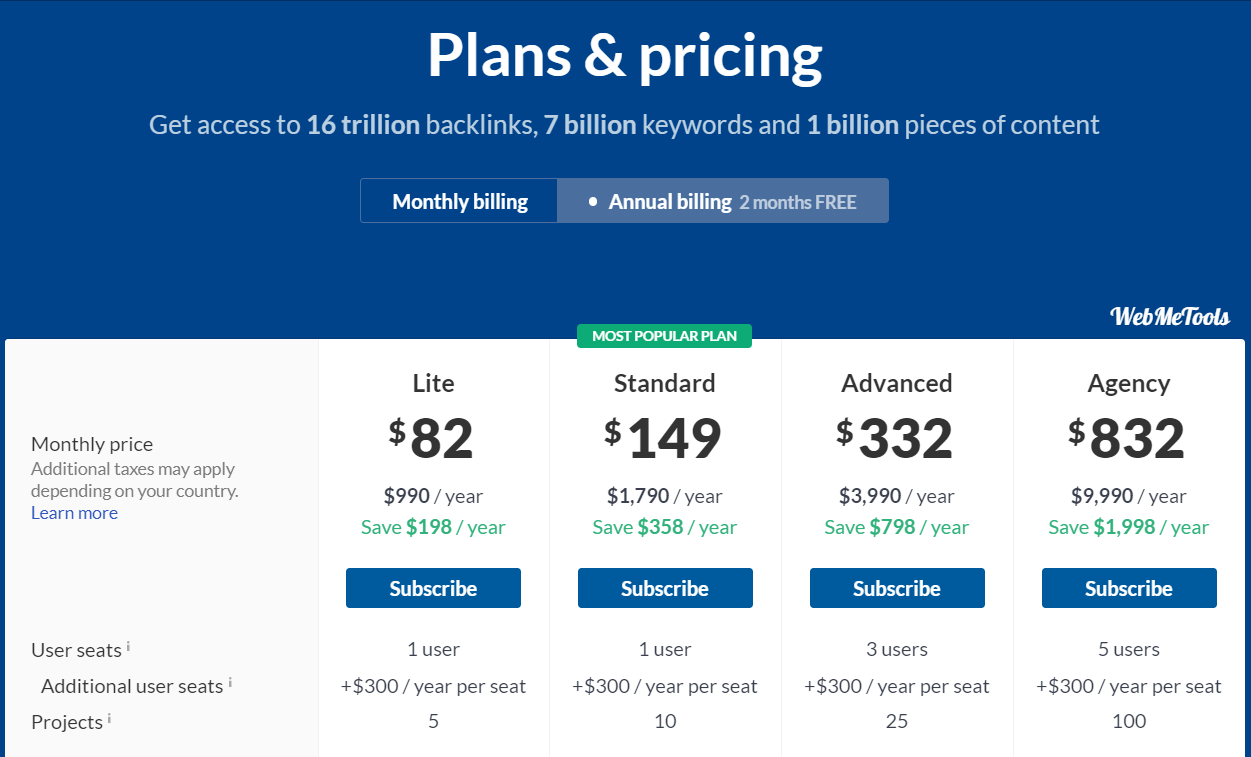Subscribe to the Advanced plan

[x=897, y=588]
